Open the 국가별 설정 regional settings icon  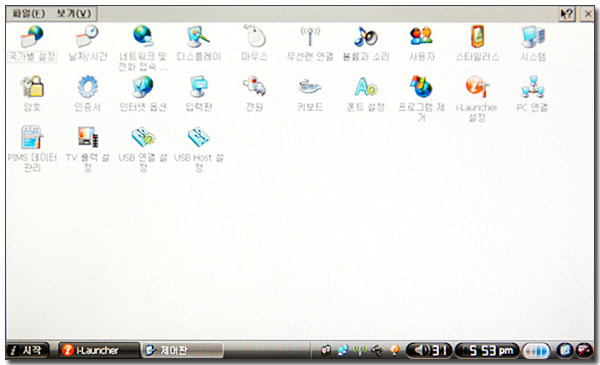pyautogui.click(x=32, y=36)
